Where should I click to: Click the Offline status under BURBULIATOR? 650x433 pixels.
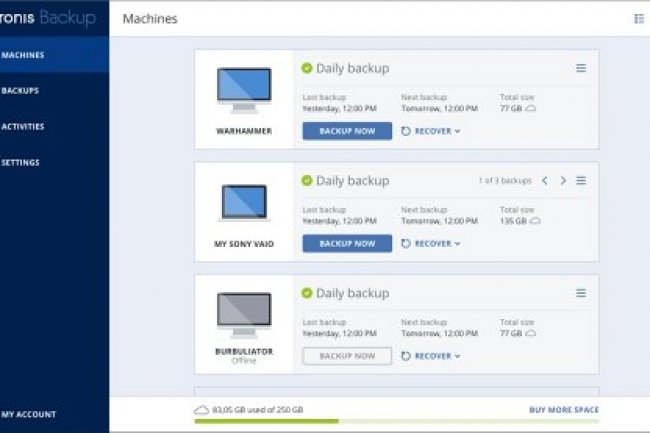pyautogui.click(x=244, y=360)
